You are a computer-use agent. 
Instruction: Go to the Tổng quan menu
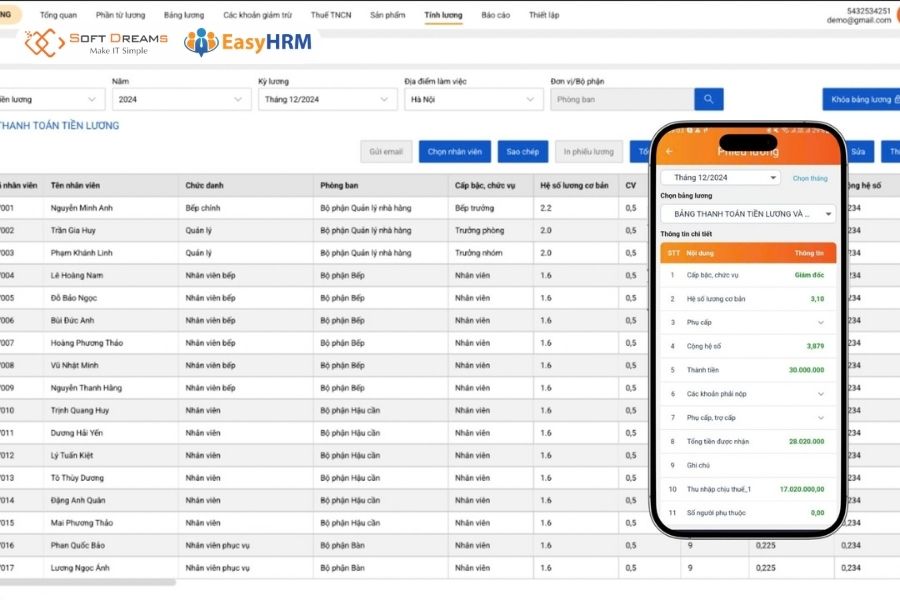coord(59,15)
